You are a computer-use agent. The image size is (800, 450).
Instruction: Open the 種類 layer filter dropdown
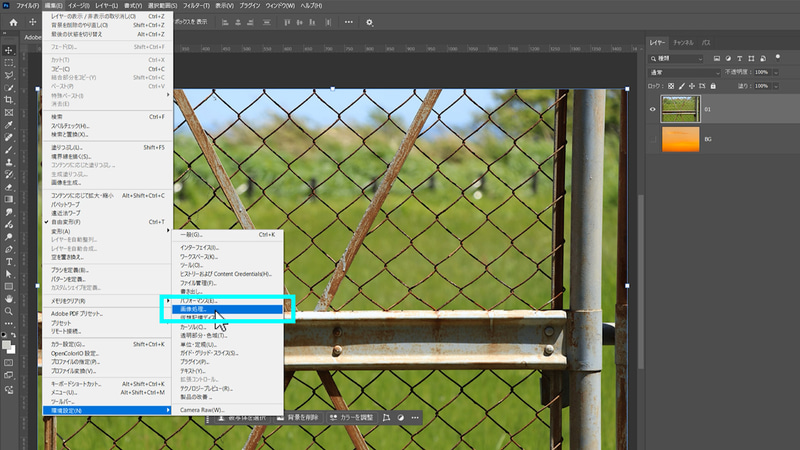click(676, 59)
